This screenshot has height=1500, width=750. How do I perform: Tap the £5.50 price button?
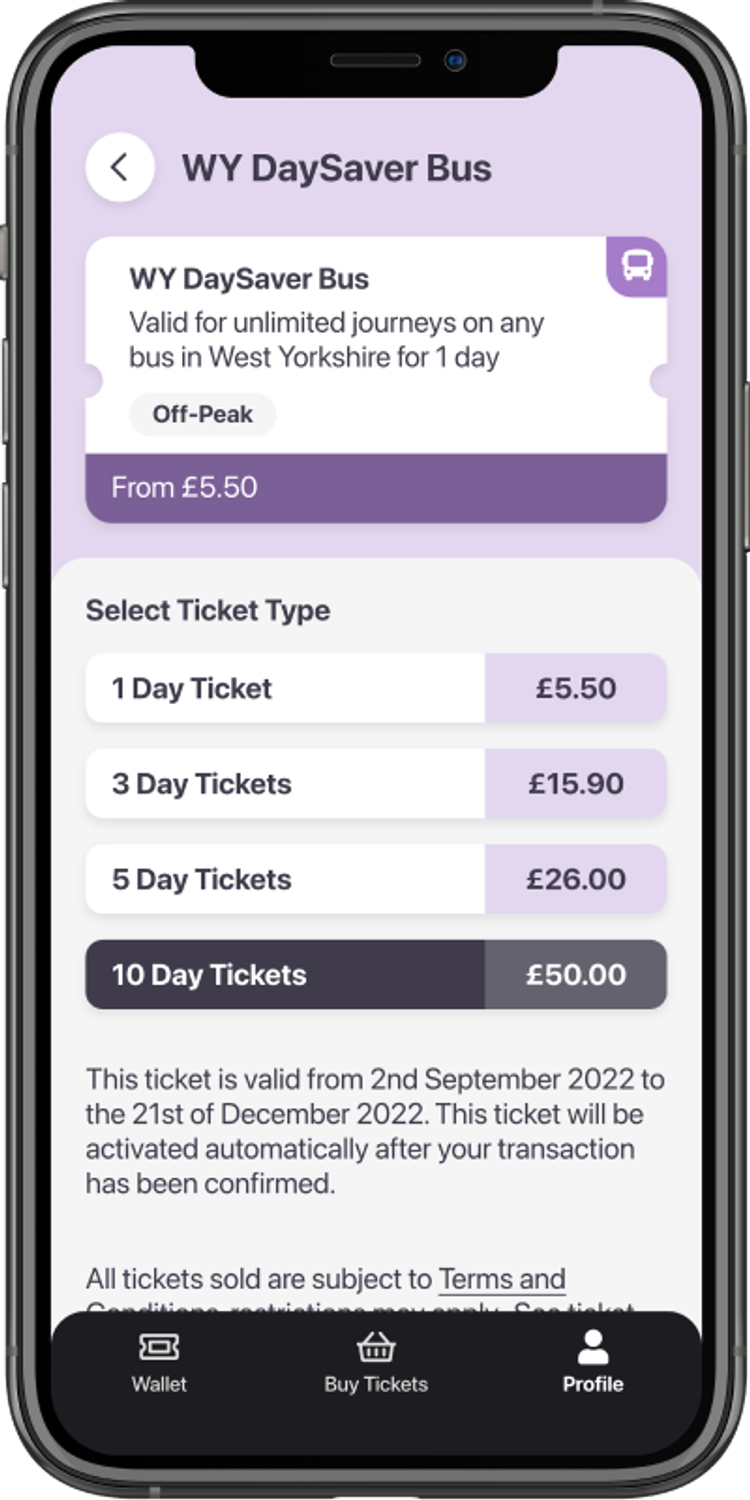click(x=576, y=688)
